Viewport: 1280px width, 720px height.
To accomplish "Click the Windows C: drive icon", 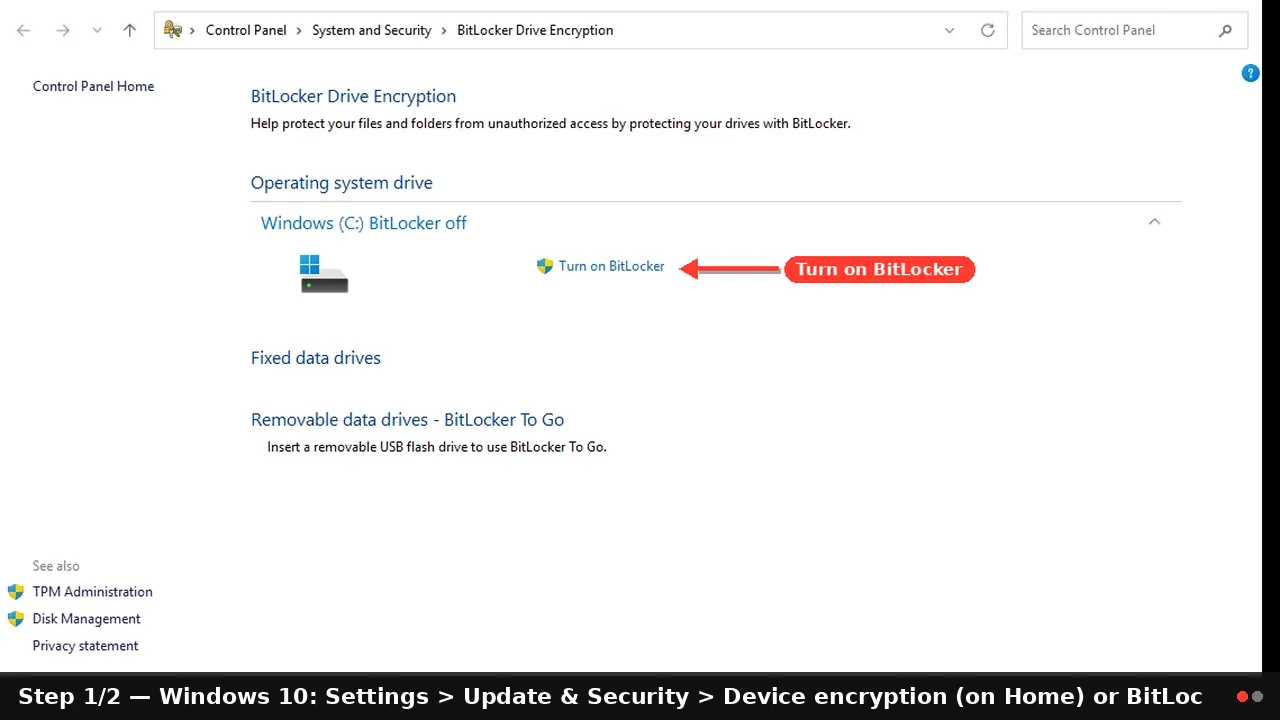I will pyautogui.click(x=324, y=273).
